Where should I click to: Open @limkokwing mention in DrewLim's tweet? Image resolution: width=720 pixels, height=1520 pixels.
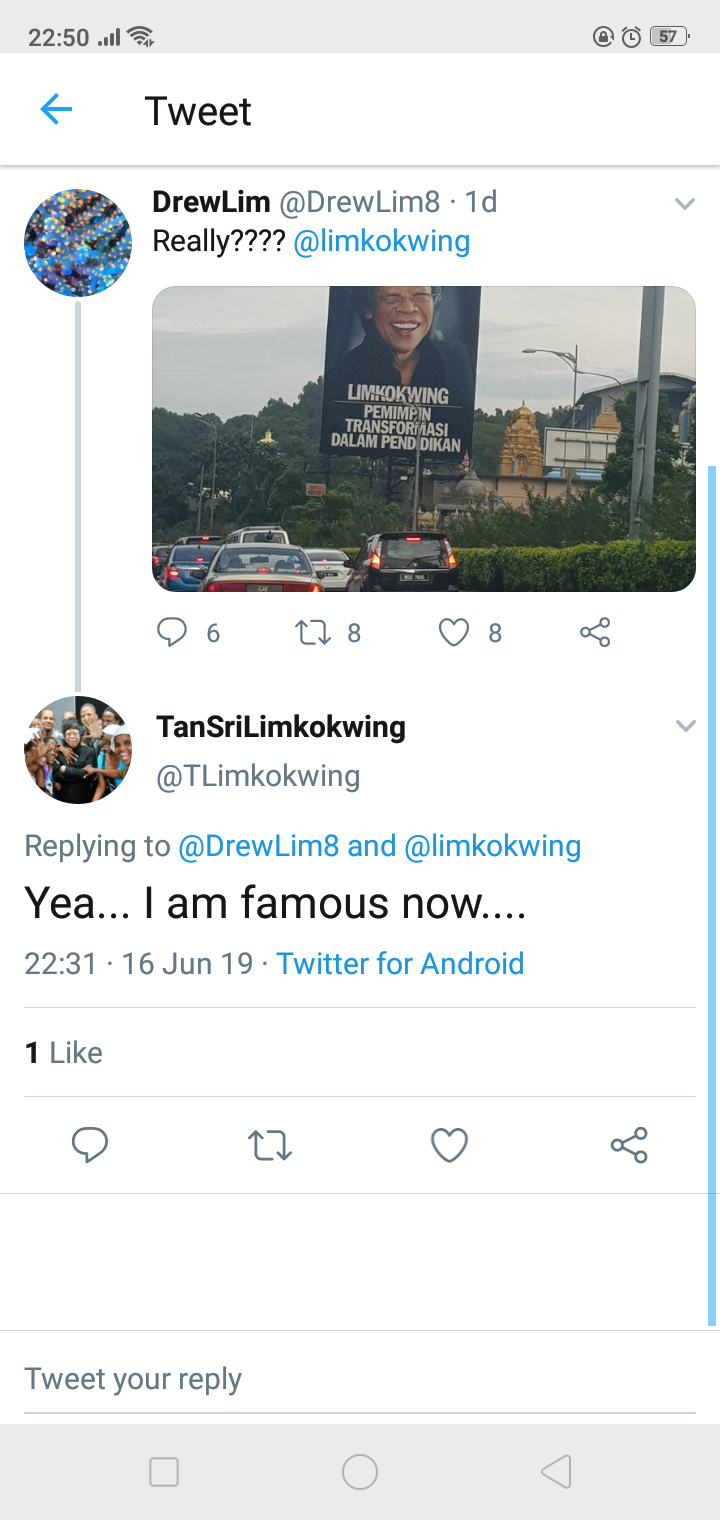click(x=381, y=241)
